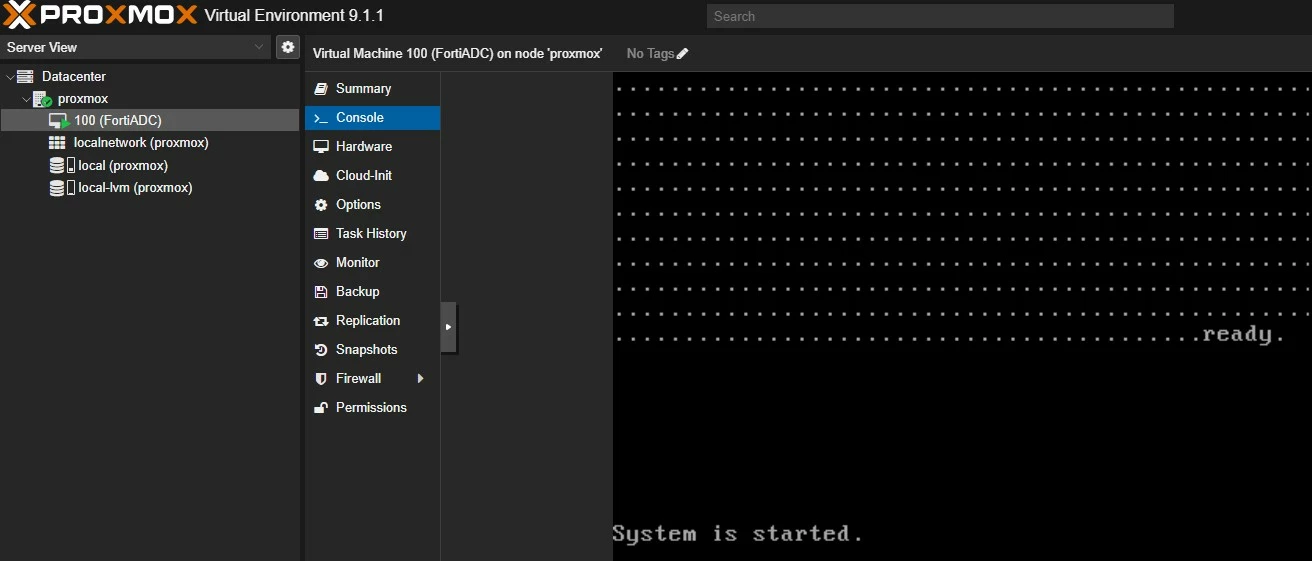
Task: Click the Virtual Environment 9.1.1 version text
Action: pos(294,16)
